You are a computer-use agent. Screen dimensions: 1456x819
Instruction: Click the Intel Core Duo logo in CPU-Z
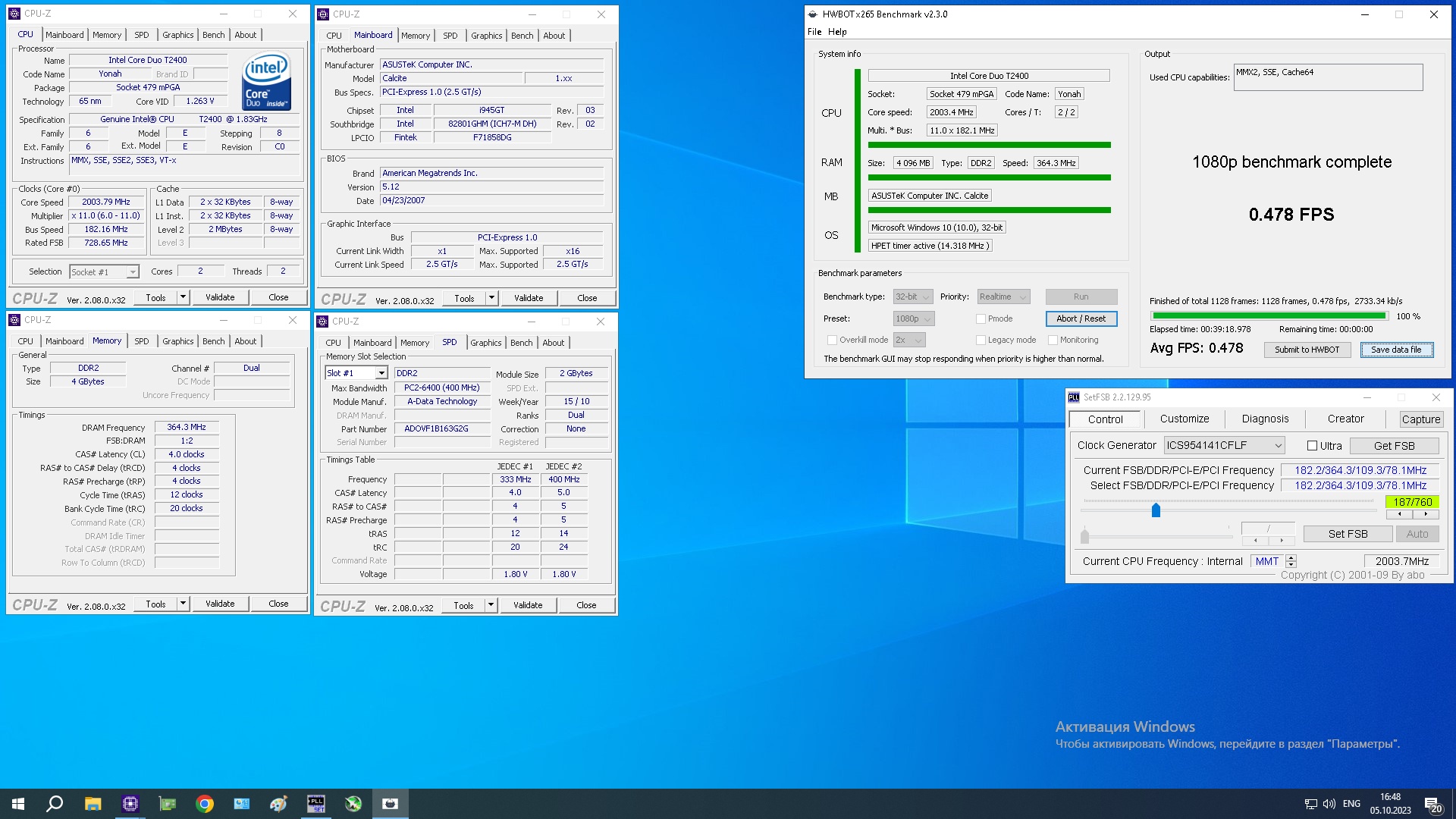266,81
